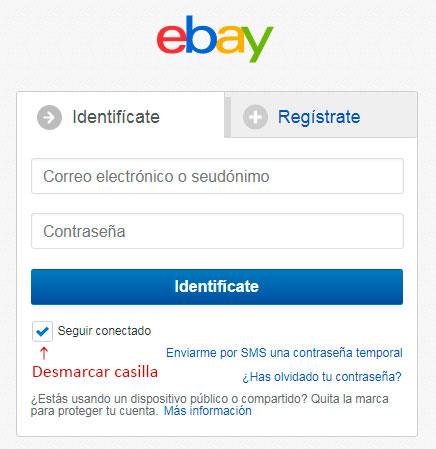Screen dimensions: 436x449
Task: Click the blue Identifícate button
Action: [x=217, y=287]
